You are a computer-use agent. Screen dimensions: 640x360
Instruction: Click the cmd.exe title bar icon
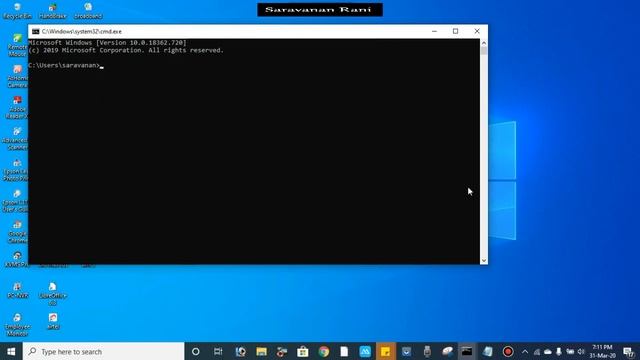tap(36, 31)
